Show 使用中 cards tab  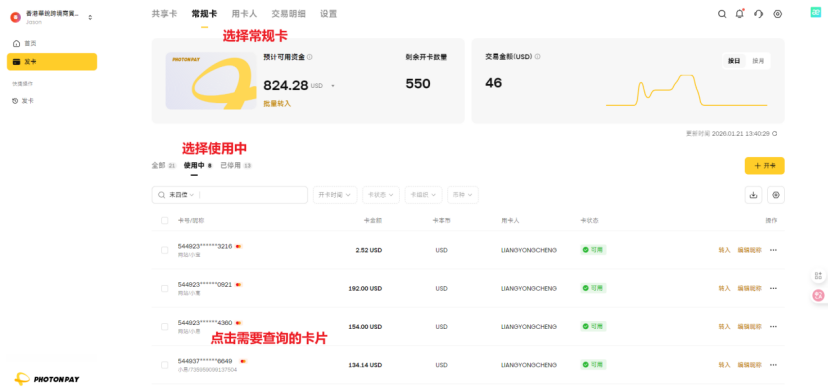click(197, 165)
